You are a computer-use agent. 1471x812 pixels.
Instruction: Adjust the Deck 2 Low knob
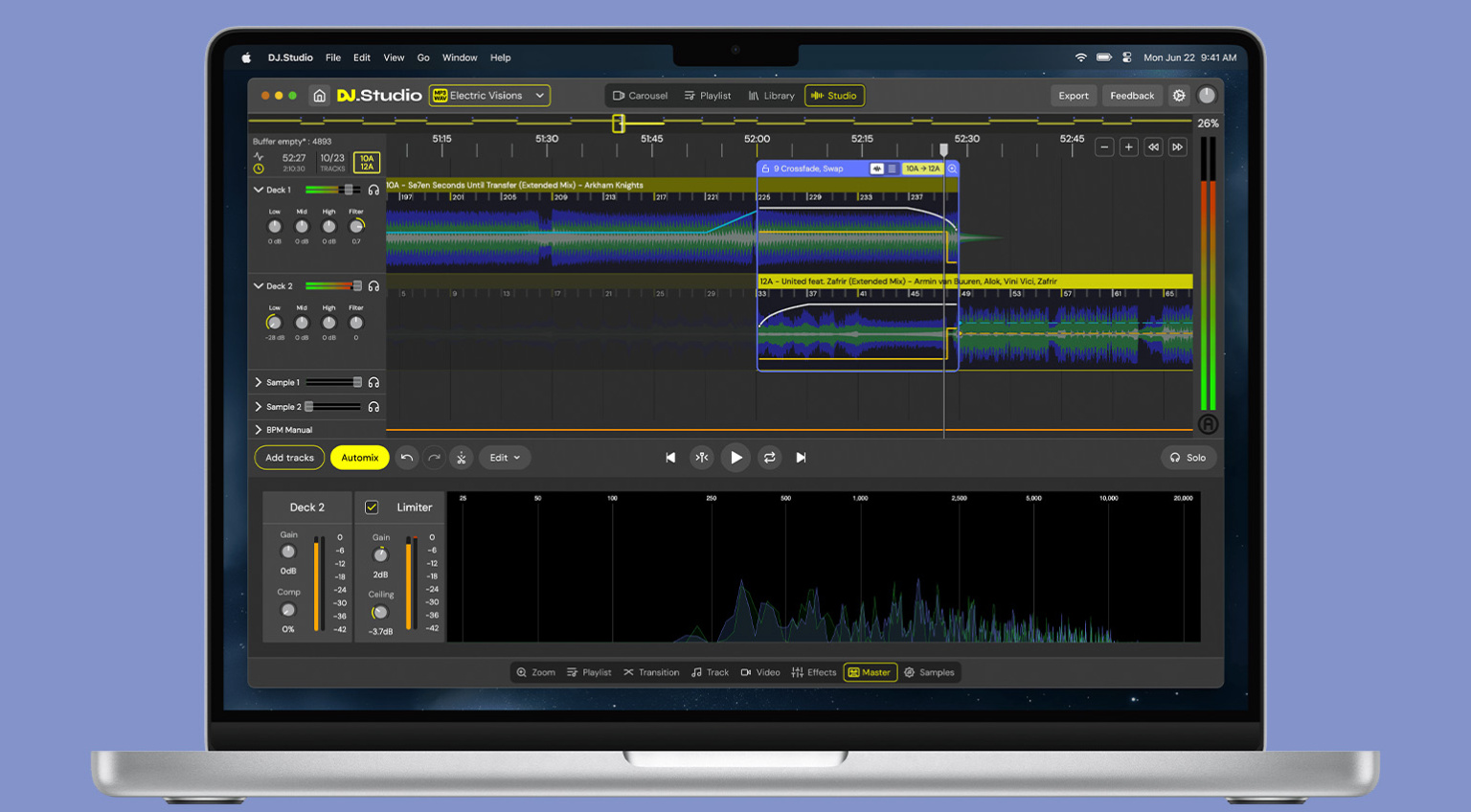pyautogui.click(x=275, y=323)
